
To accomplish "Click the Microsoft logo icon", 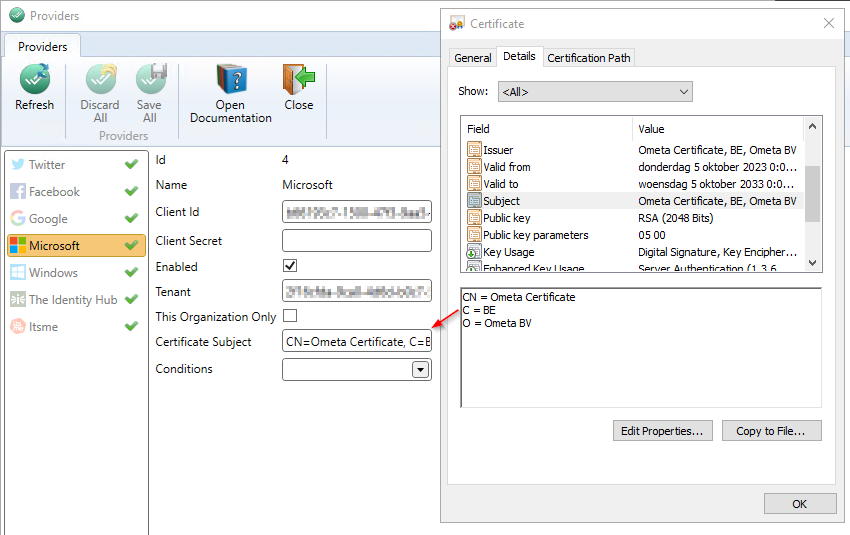I will coord(18,246).
